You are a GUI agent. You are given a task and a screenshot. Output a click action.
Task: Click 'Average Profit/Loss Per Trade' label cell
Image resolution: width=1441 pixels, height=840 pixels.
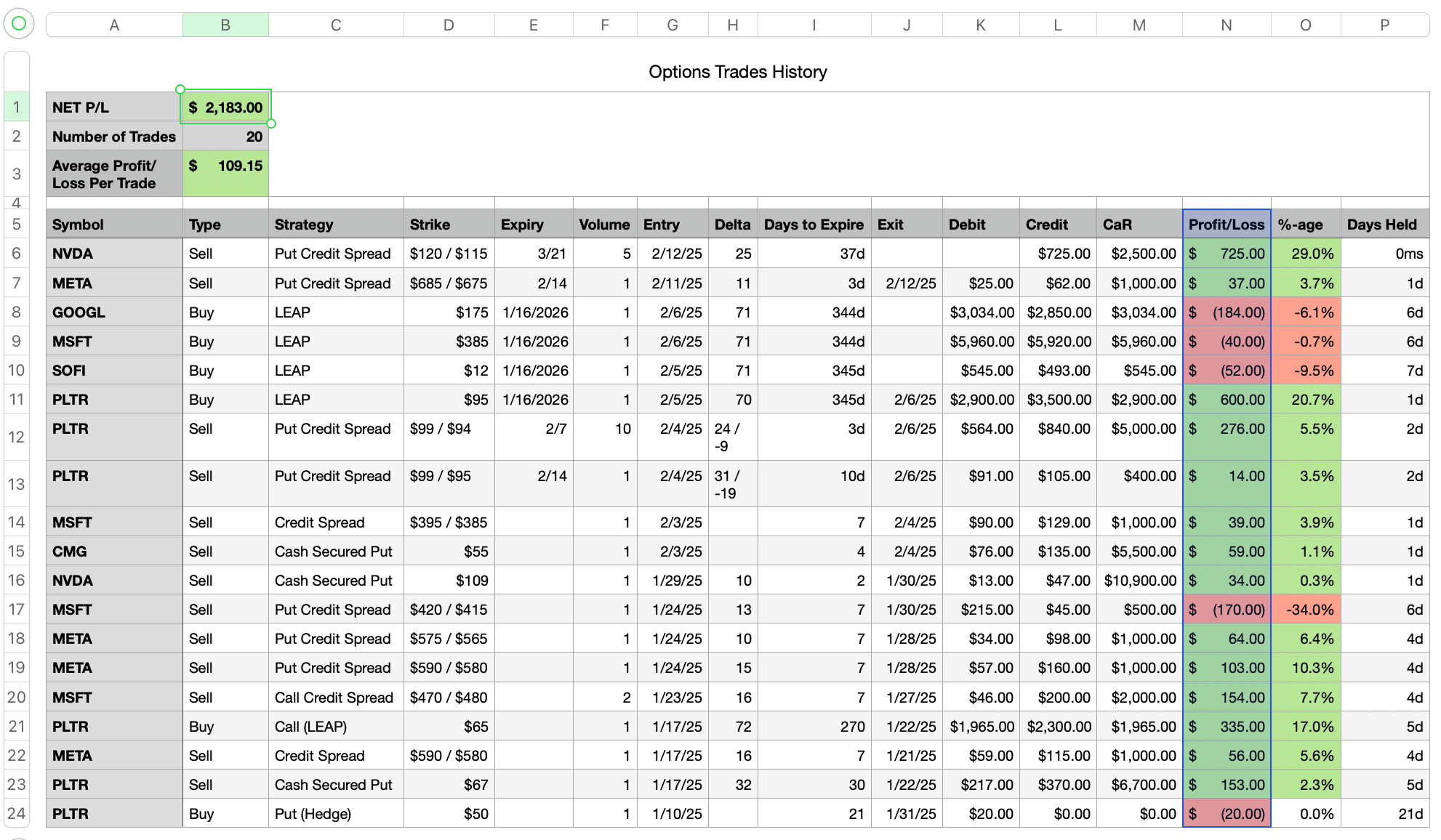click(x=114, y=174)
